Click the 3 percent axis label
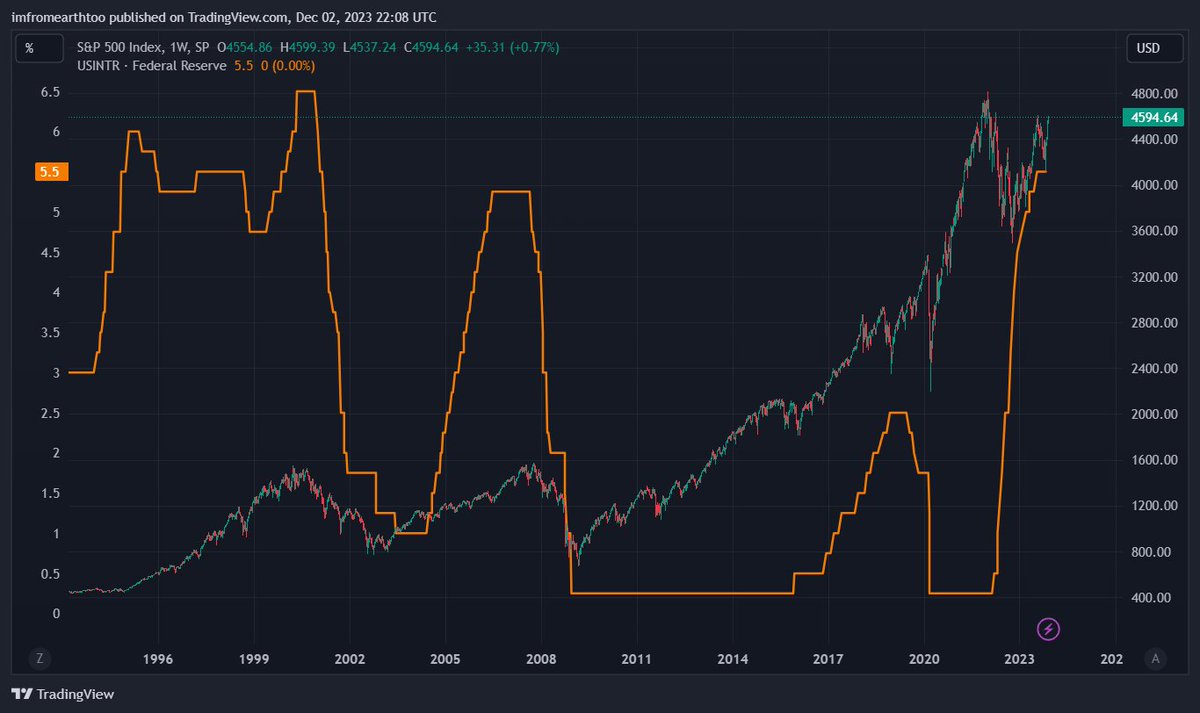1200x713 pixels. (x=56, y=373)
